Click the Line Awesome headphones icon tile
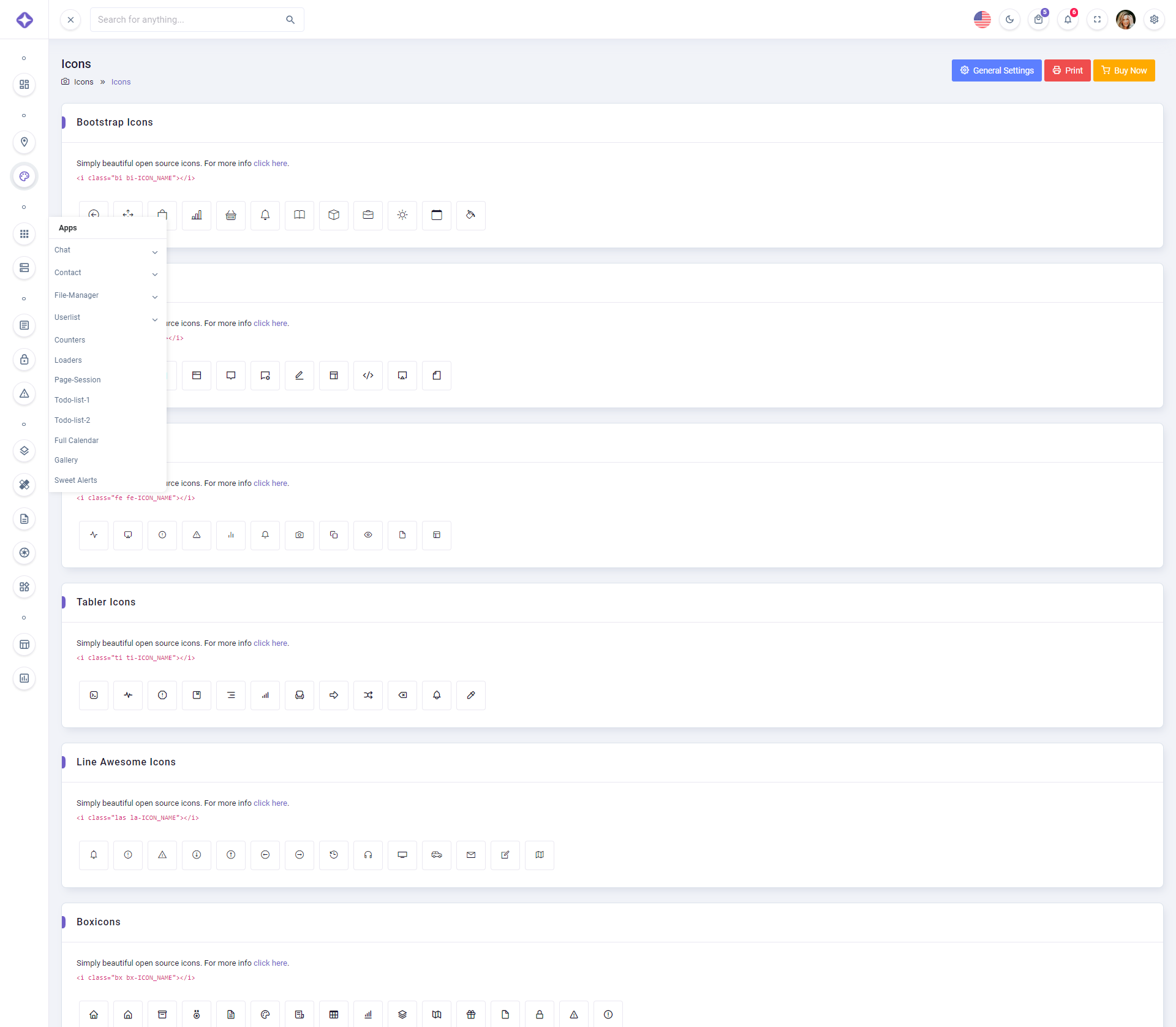 click(x=368, y=855)
